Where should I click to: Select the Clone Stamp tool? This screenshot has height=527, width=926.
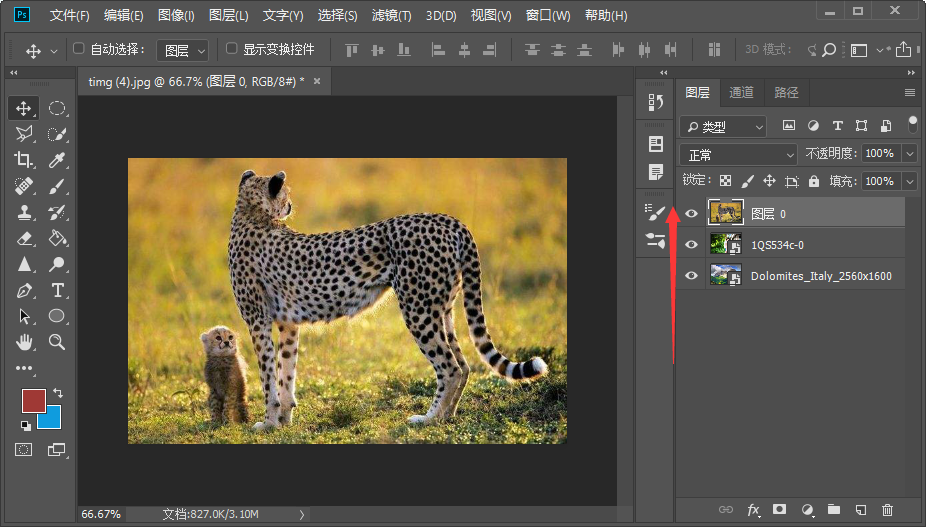point(24,212)
